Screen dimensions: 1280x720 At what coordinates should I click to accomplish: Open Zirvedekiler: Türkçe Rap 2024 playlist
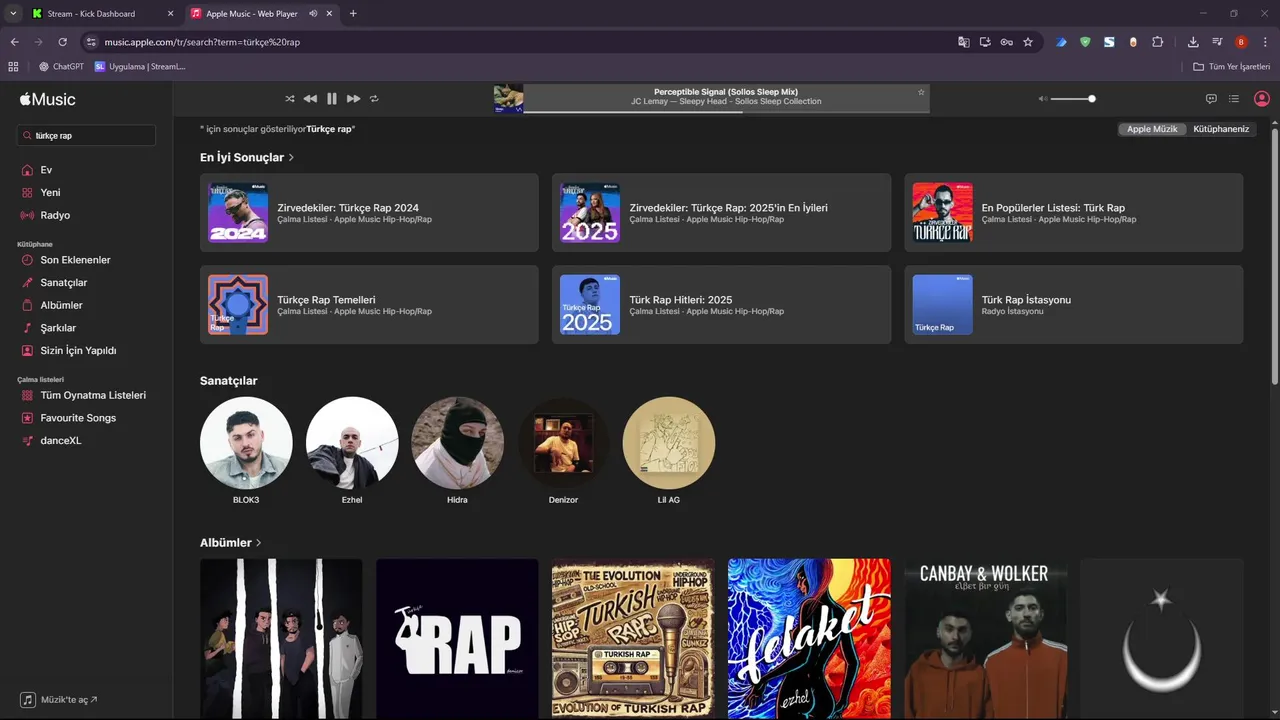369,212
